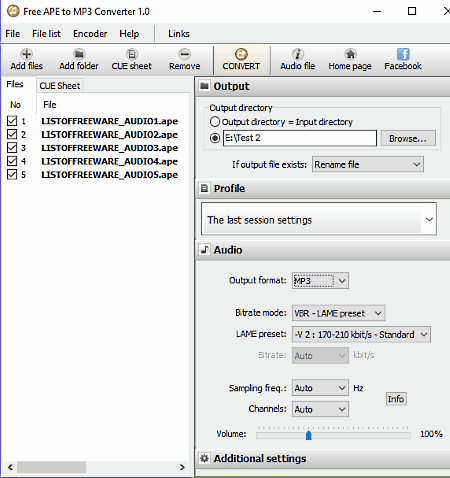Maximize the converter window

[412, 11]
